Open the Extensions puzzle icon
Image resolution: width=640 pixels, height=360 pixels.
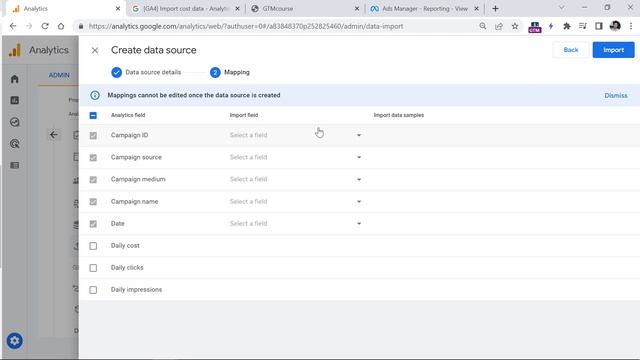tap(567, 26)
